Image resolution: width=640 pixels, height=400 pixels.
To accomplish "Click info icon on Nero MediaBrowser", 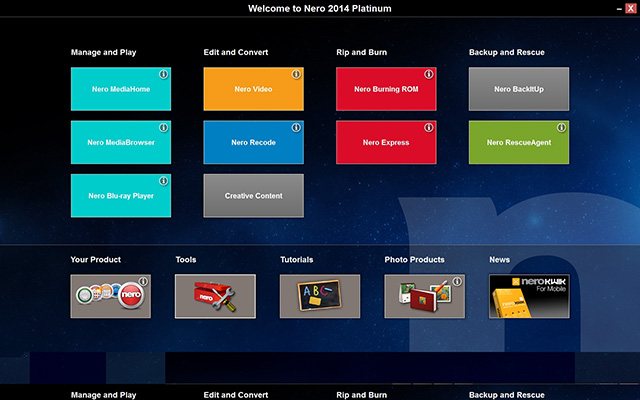I will 163,128.
